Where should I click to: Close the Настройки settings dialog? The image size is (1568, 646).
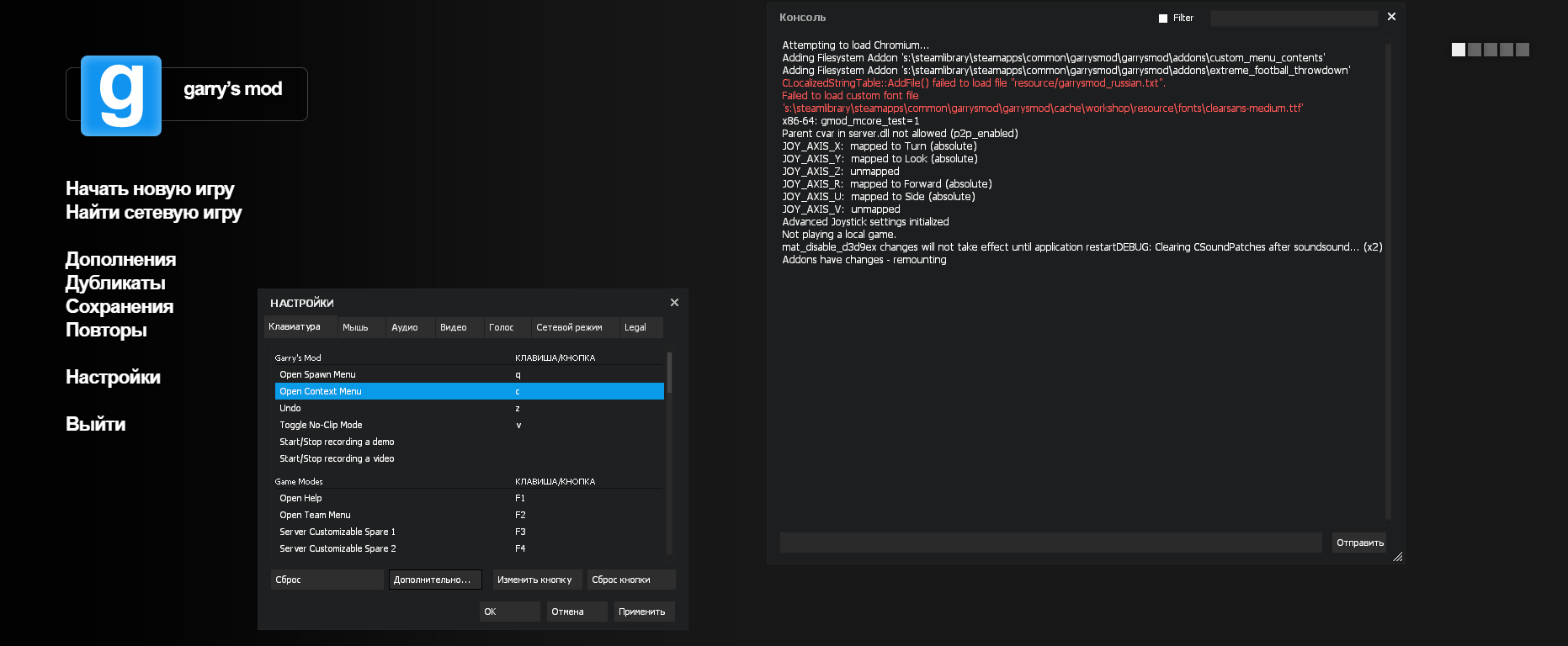pyautogui.click(x=674, y=303)
